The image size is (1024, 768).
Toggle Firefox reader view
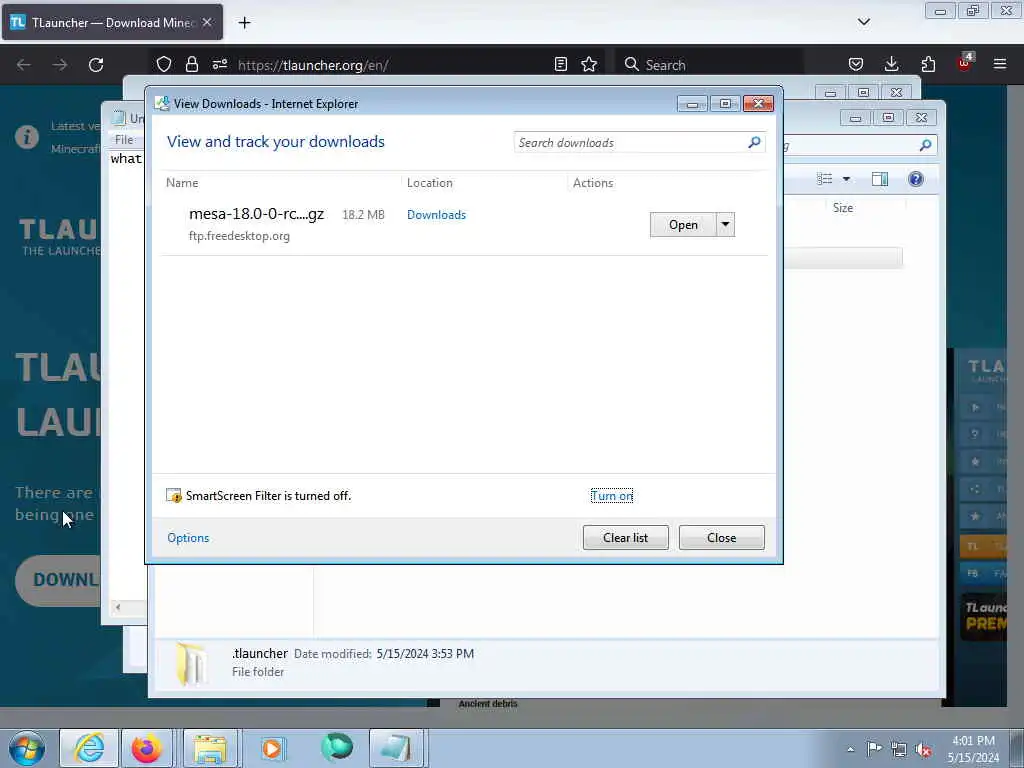(x=560, y=65)
